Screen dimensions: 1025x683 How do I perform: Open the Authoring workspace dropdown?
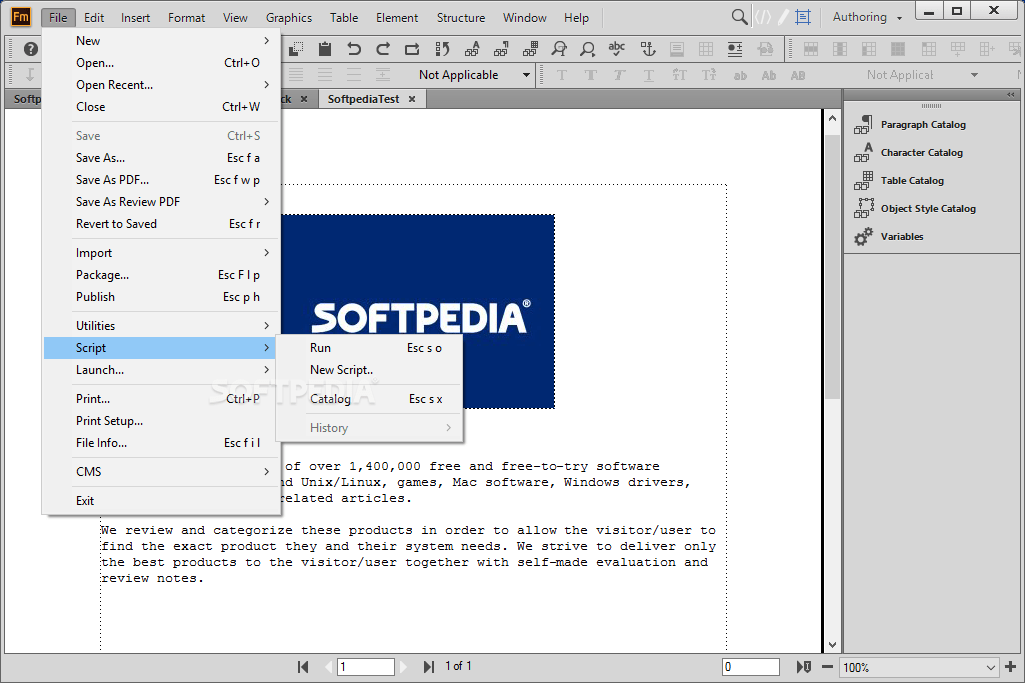pos(865,16)
